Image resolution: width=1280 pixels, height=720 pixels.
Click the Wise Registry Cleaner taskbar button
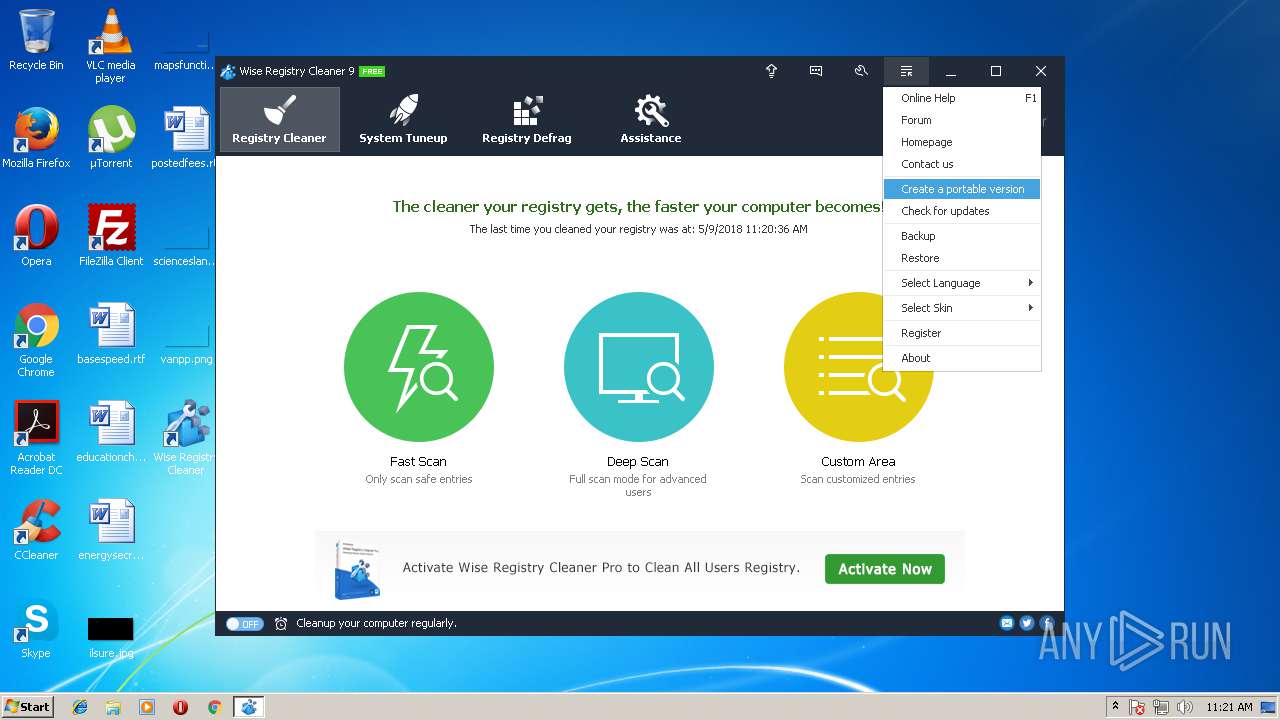pos(248,707)
